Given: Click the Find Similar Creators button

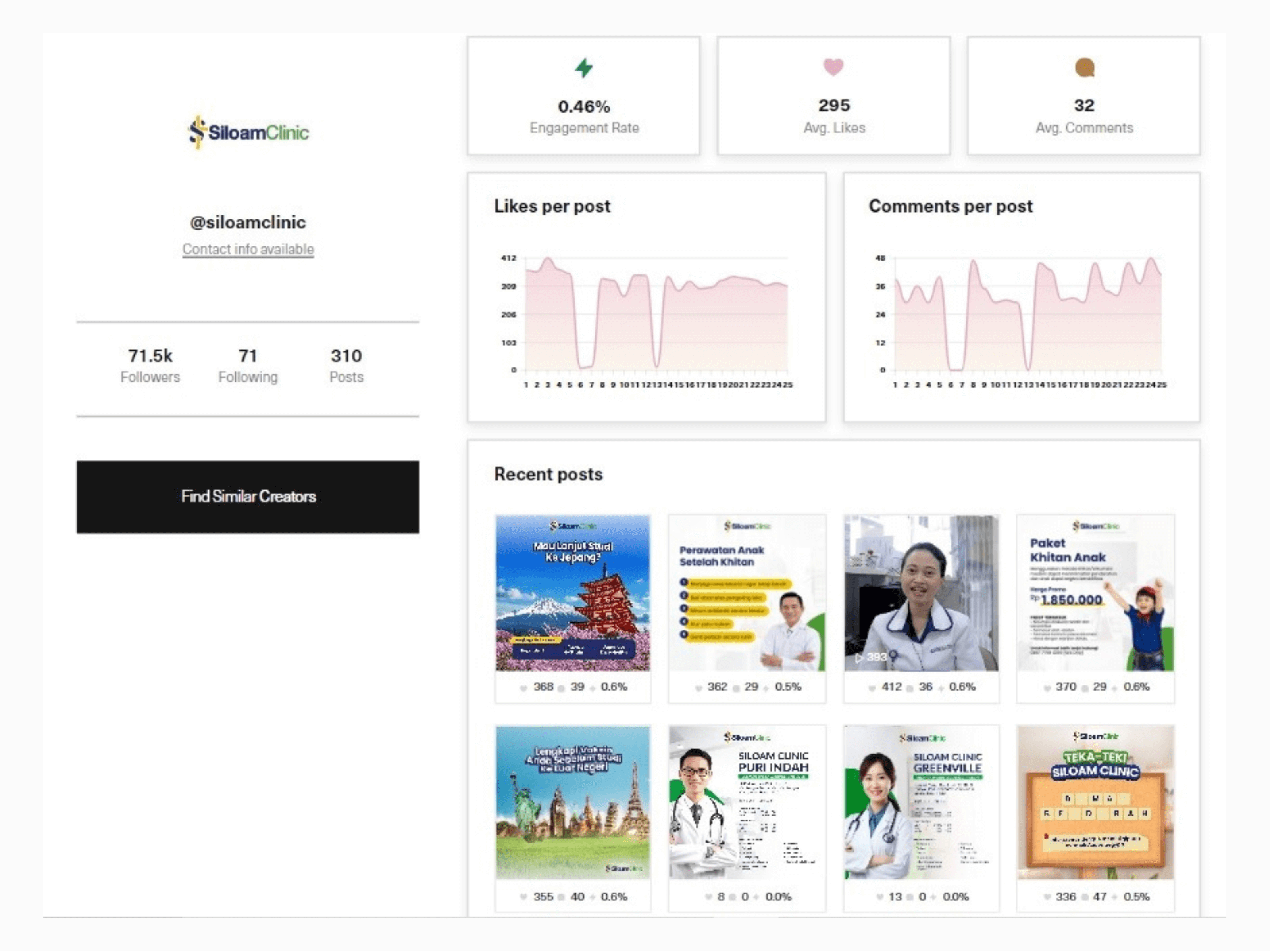Looking at the screenshot, I should pyautogui.click(x=248, y=497).
